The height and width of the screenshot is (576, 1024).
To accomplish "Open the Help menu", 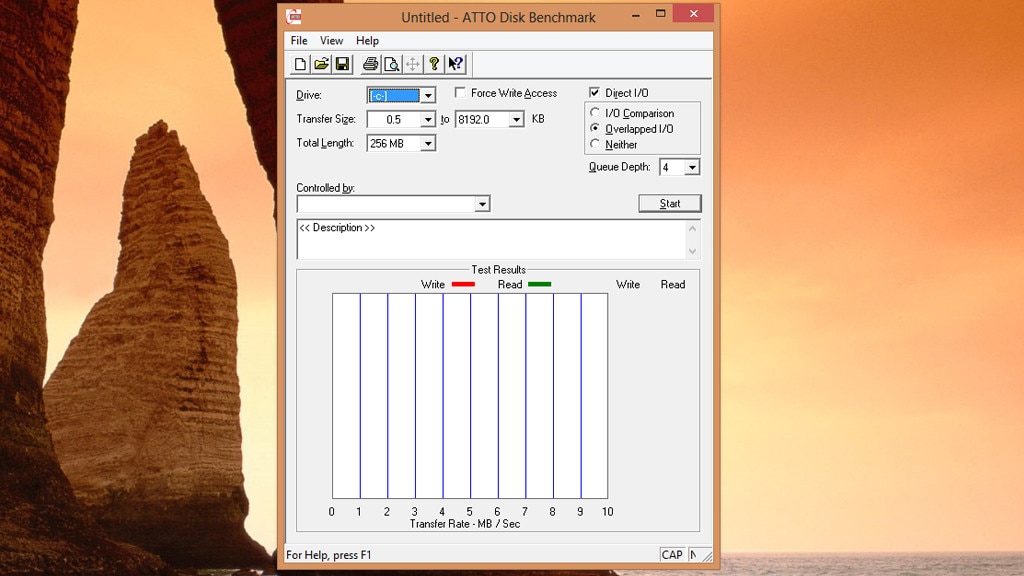I will 367,40.
